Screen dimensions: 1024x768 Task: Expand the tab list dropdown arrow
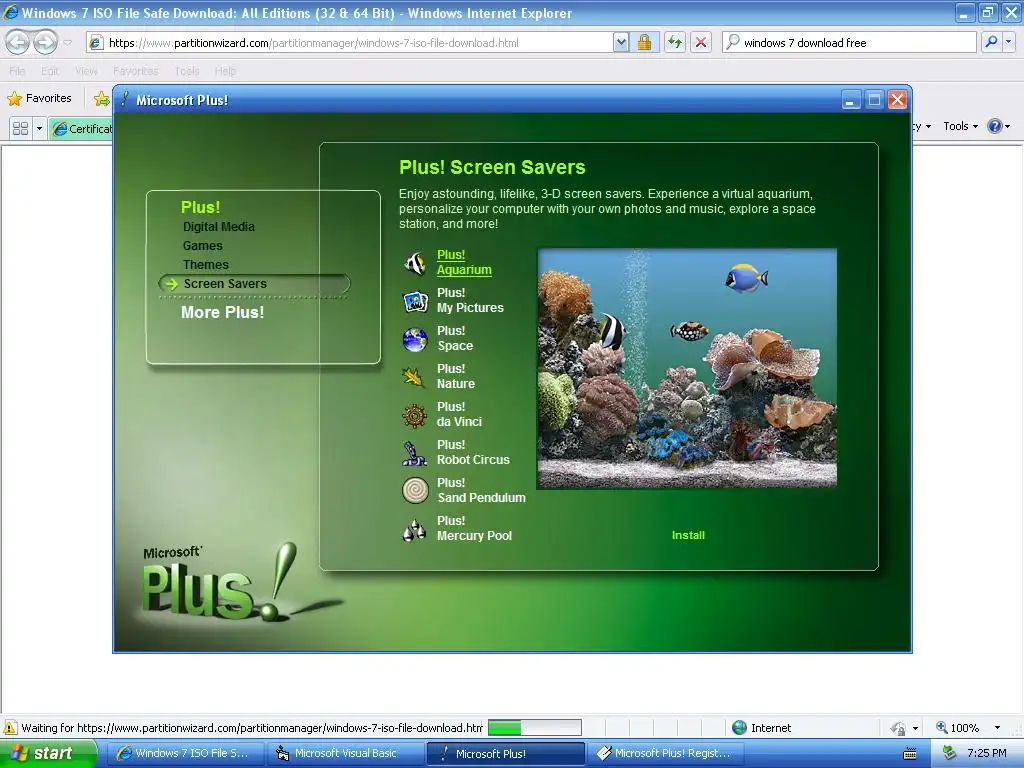coord(39,129)
